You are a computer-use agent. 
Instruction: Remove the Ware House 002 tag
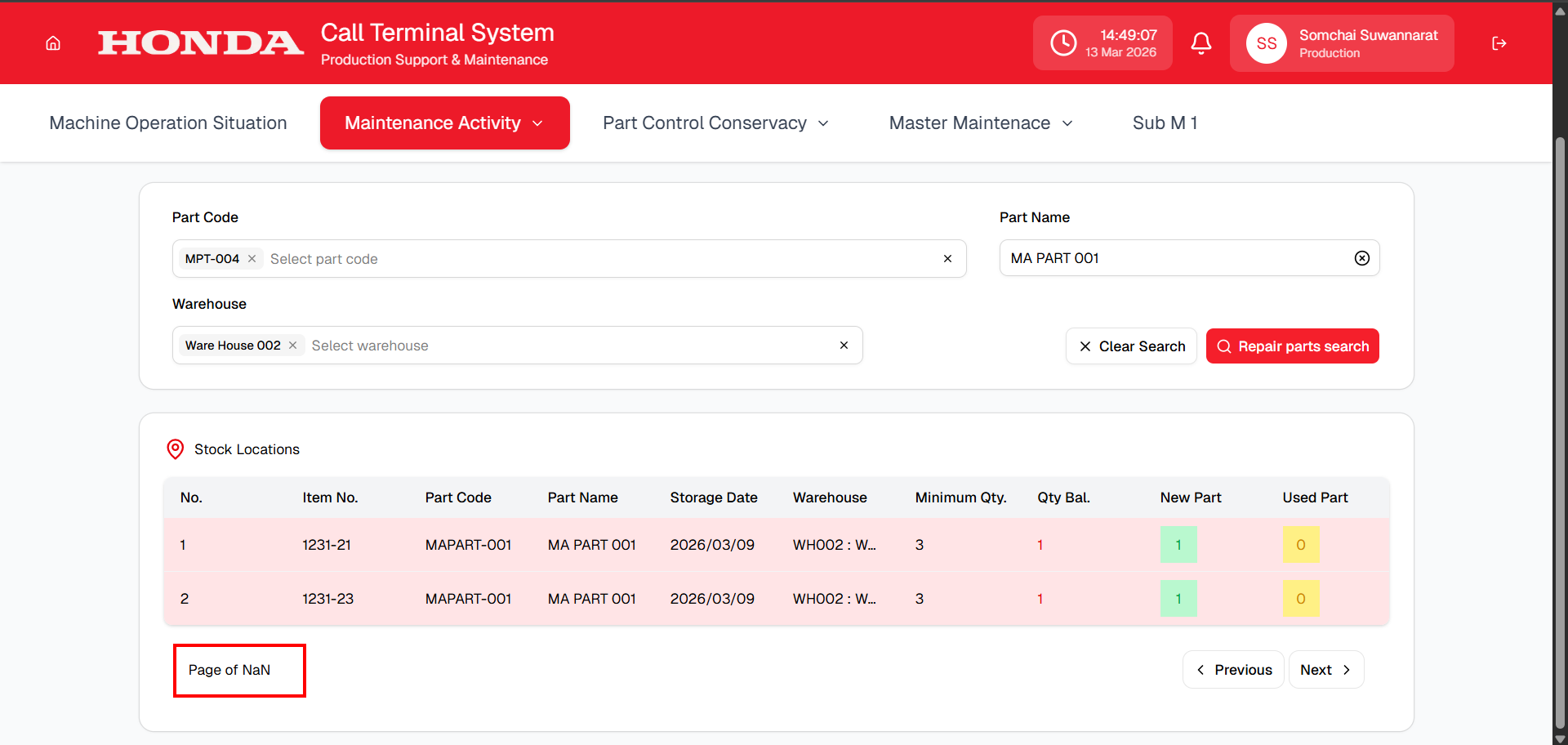click(x=293, y=346)
